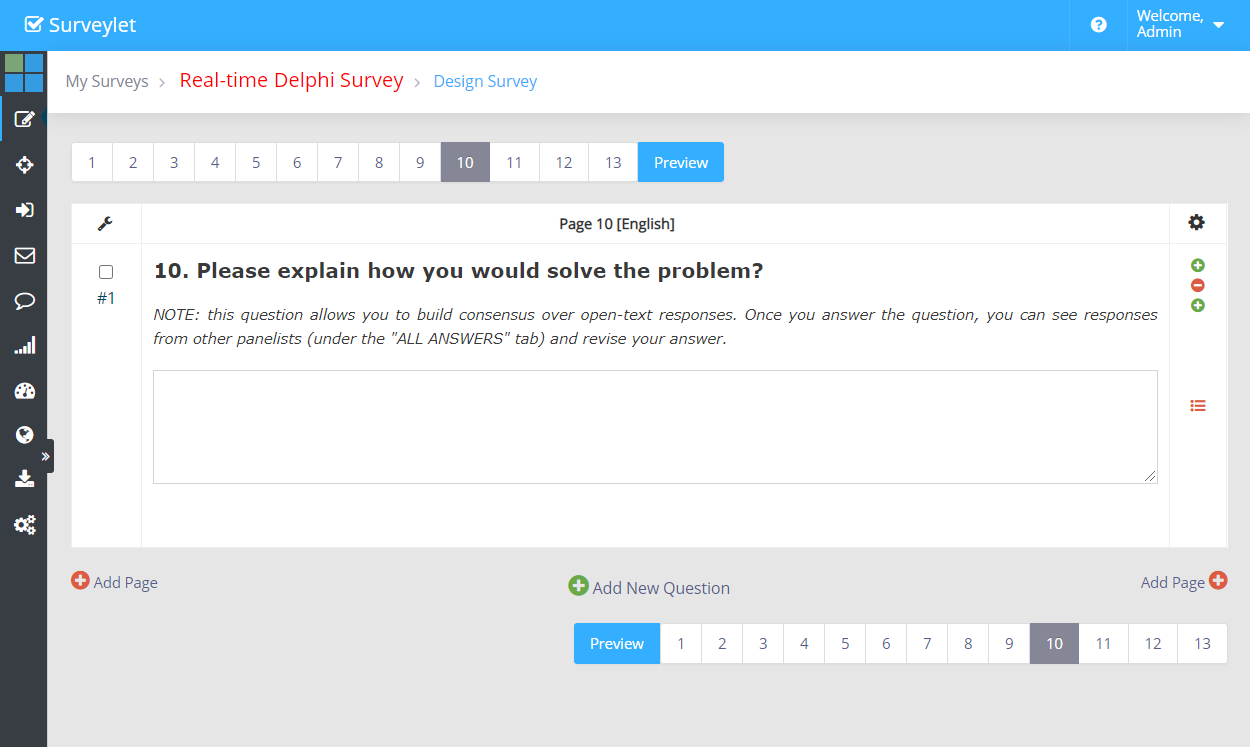This screenshot has width=1250, height=747.
Task: Tick the checkbox for question #1
Action: coord(106,272)
